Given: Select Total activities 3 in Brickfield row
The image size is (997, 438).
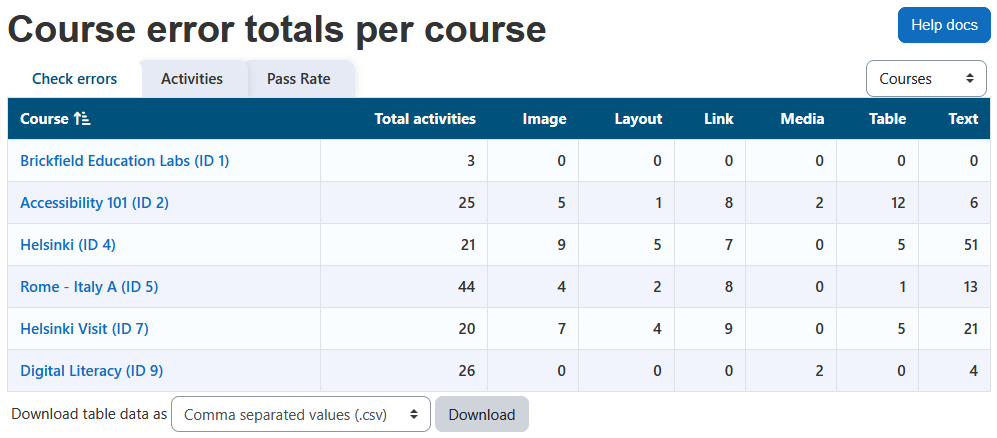Looking at the screenshot, I should click(x=471, y=161).
